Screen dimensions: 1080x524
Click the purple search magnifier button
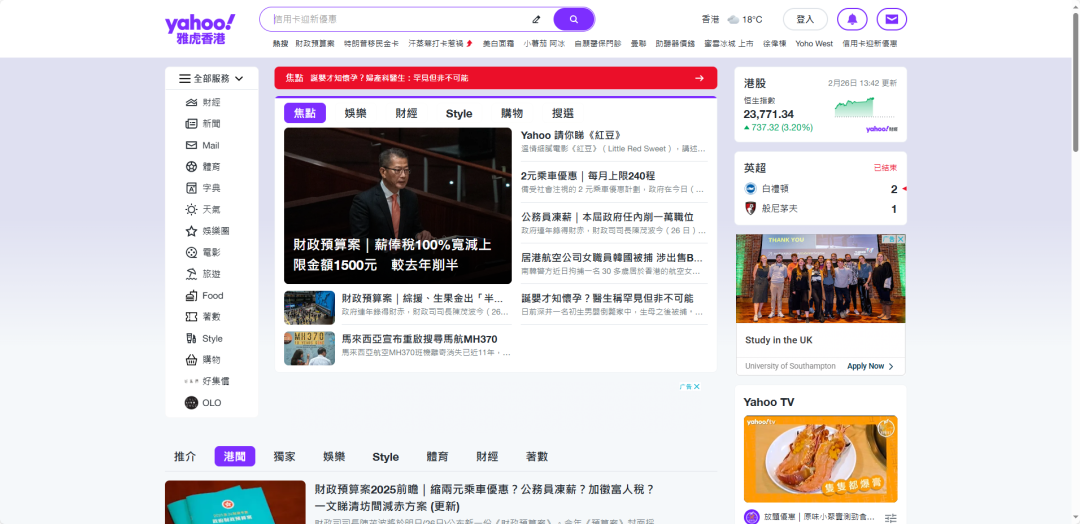tap(573, 19)
